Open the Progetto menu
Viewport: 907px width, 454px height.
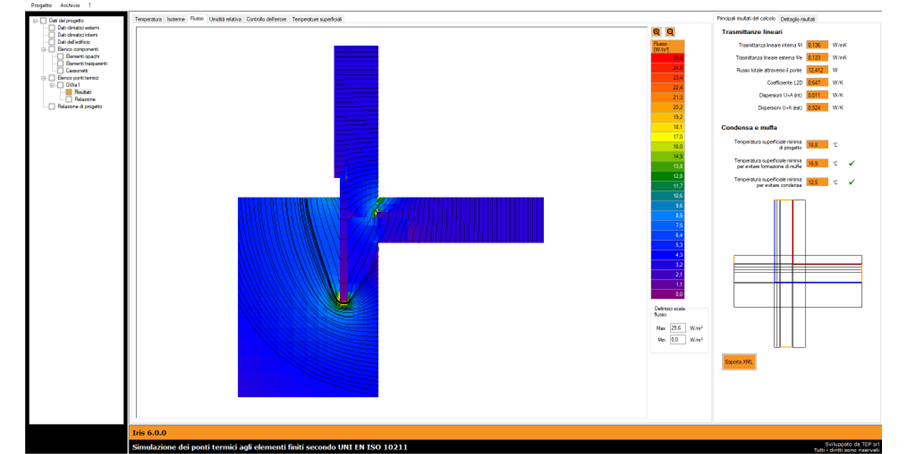click(41, 5)
